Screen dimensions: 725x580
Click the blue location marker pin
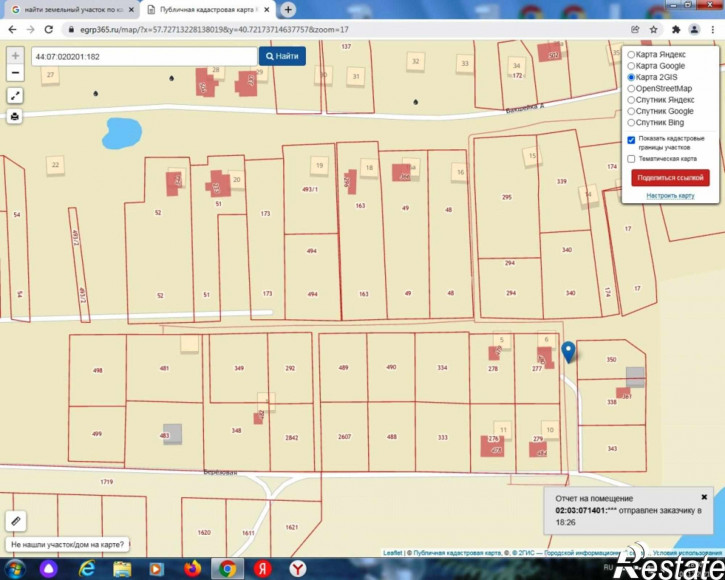[568, 352]
